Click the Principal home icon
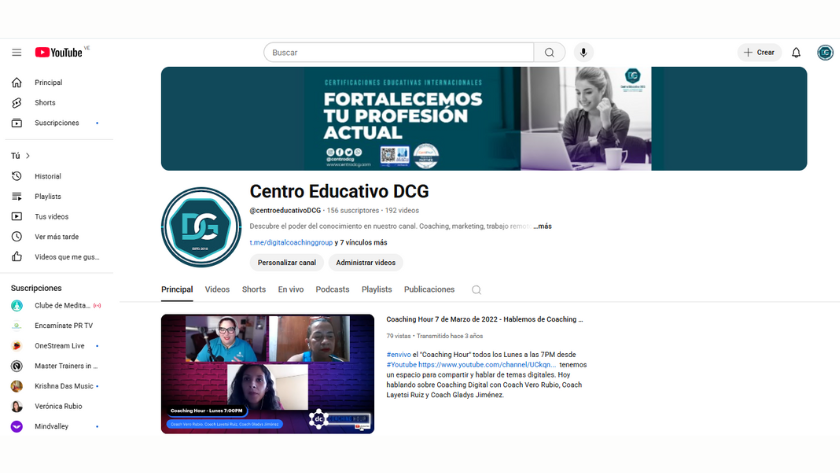840x473 pixels. (17, 82)
